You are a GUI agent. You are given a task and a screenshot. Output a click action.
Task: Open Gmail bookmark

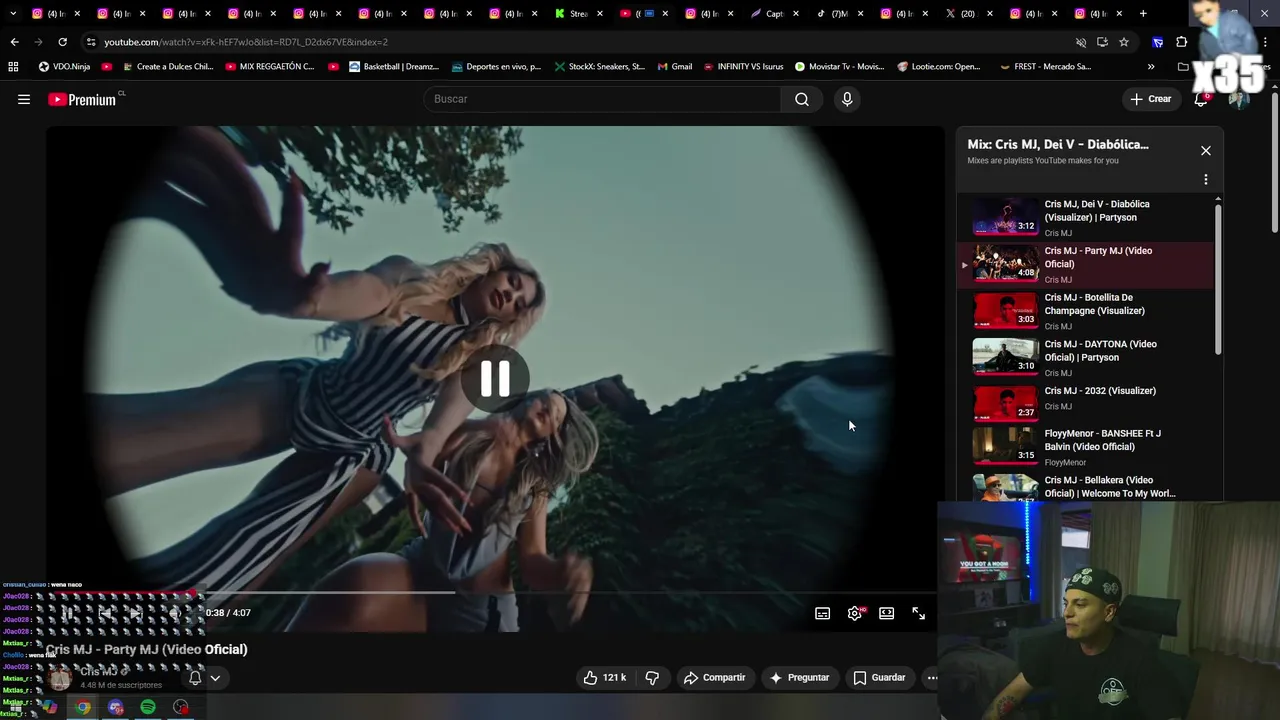click(675, 67)
